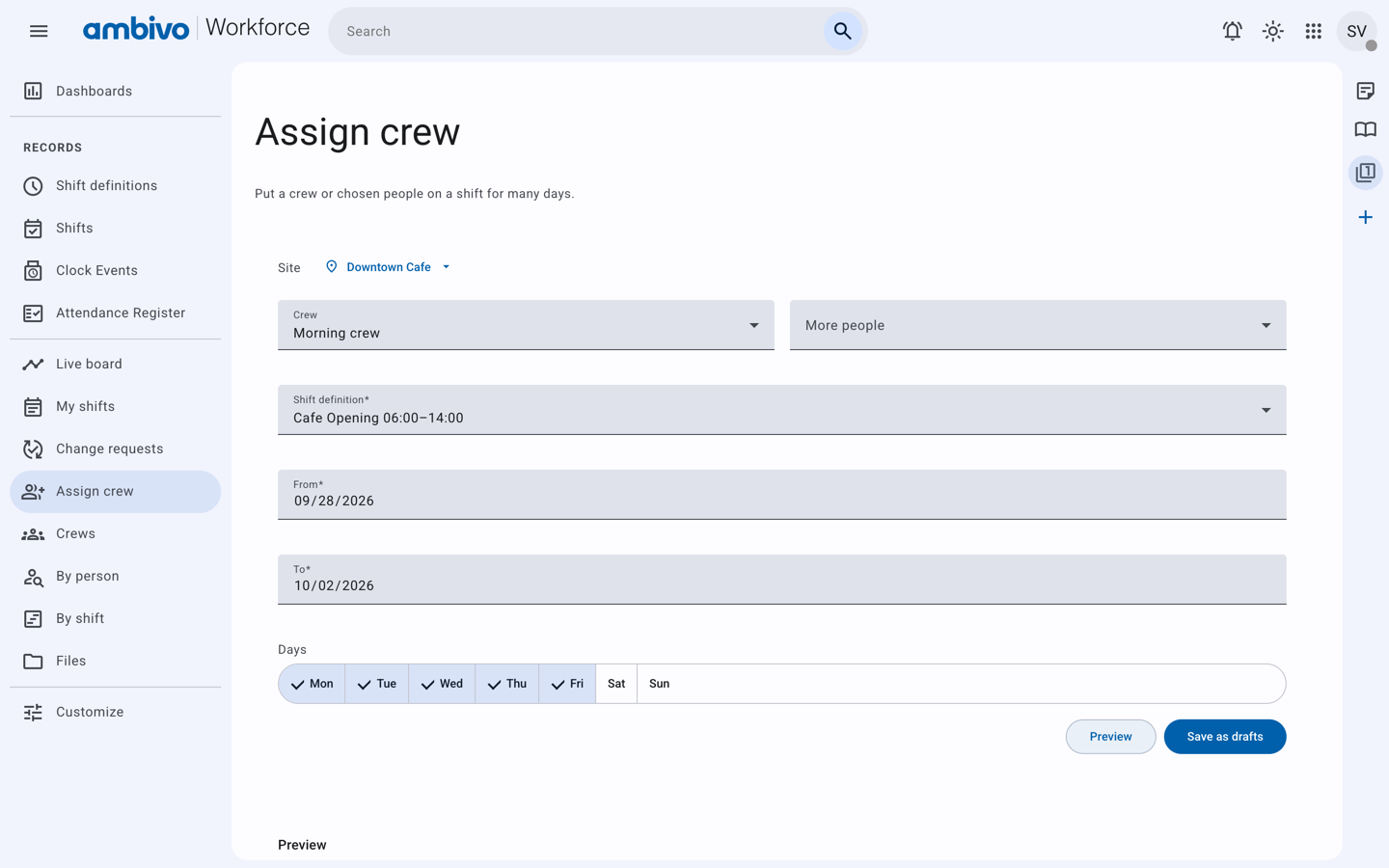The height and width of the screenshot is (868, 1389).
Task: Click into the Search input
Action: pyautogui.click(x=579, y=31)
